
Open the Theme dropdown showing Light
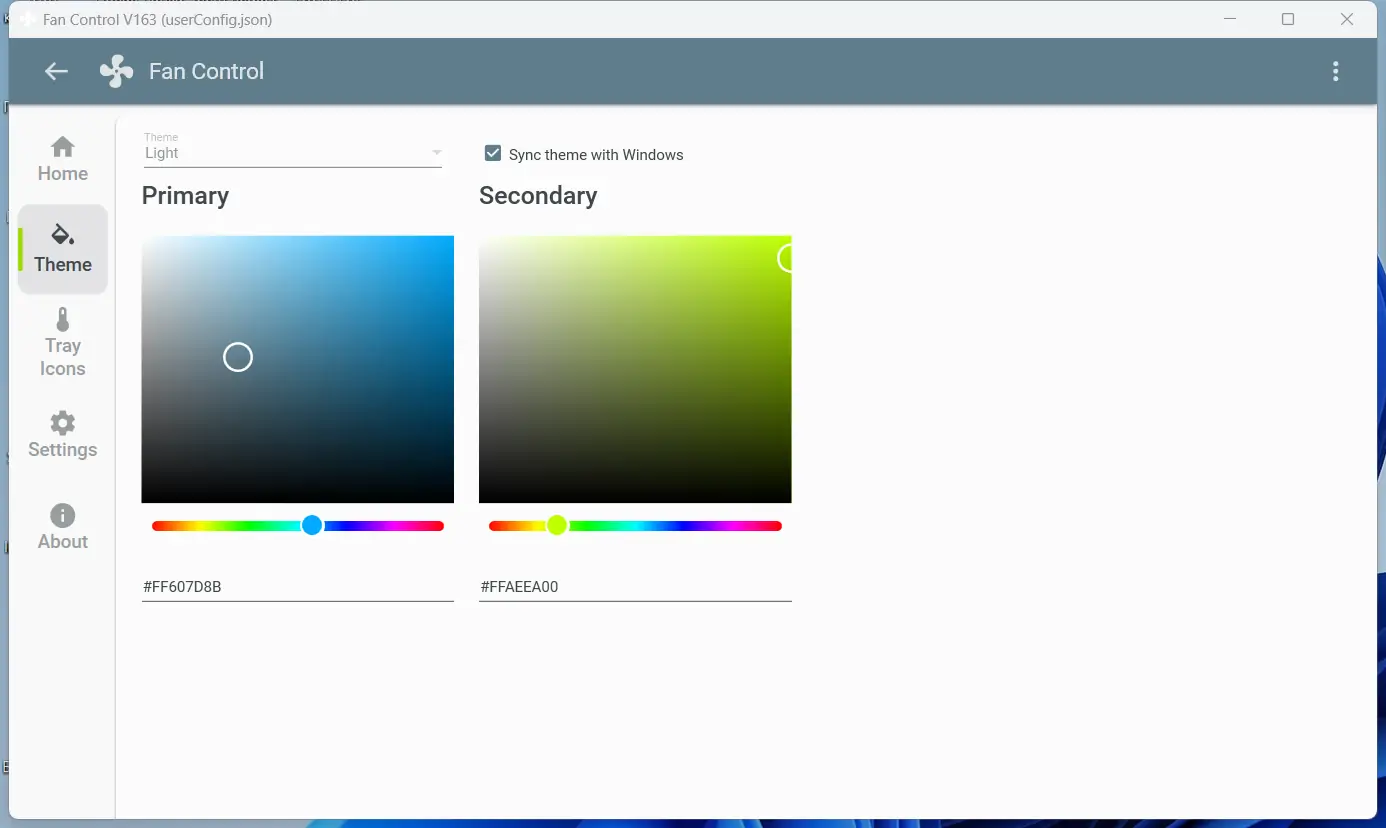pyautogui.click(x=293, y=150)
